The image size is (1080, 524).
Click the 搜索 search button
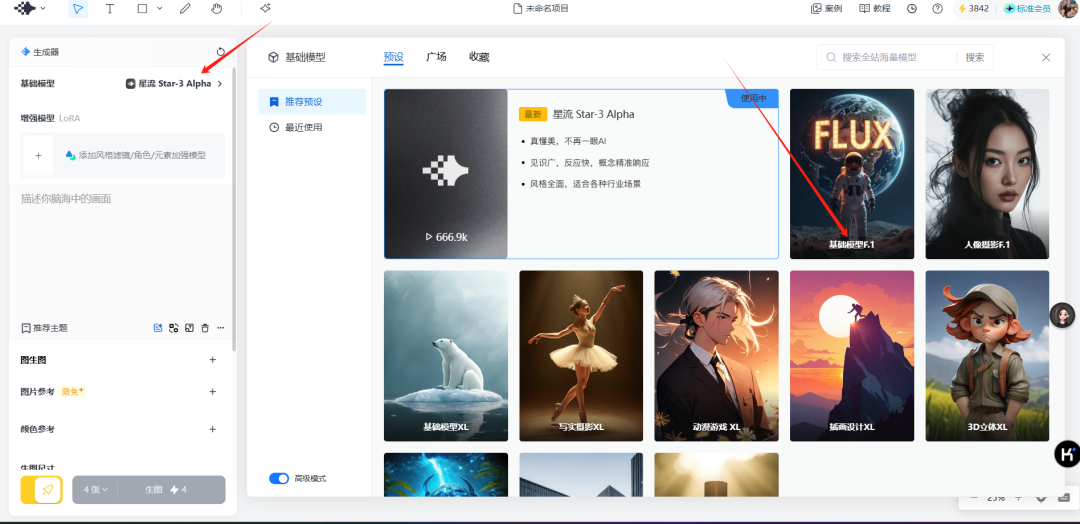click(974, 58)
